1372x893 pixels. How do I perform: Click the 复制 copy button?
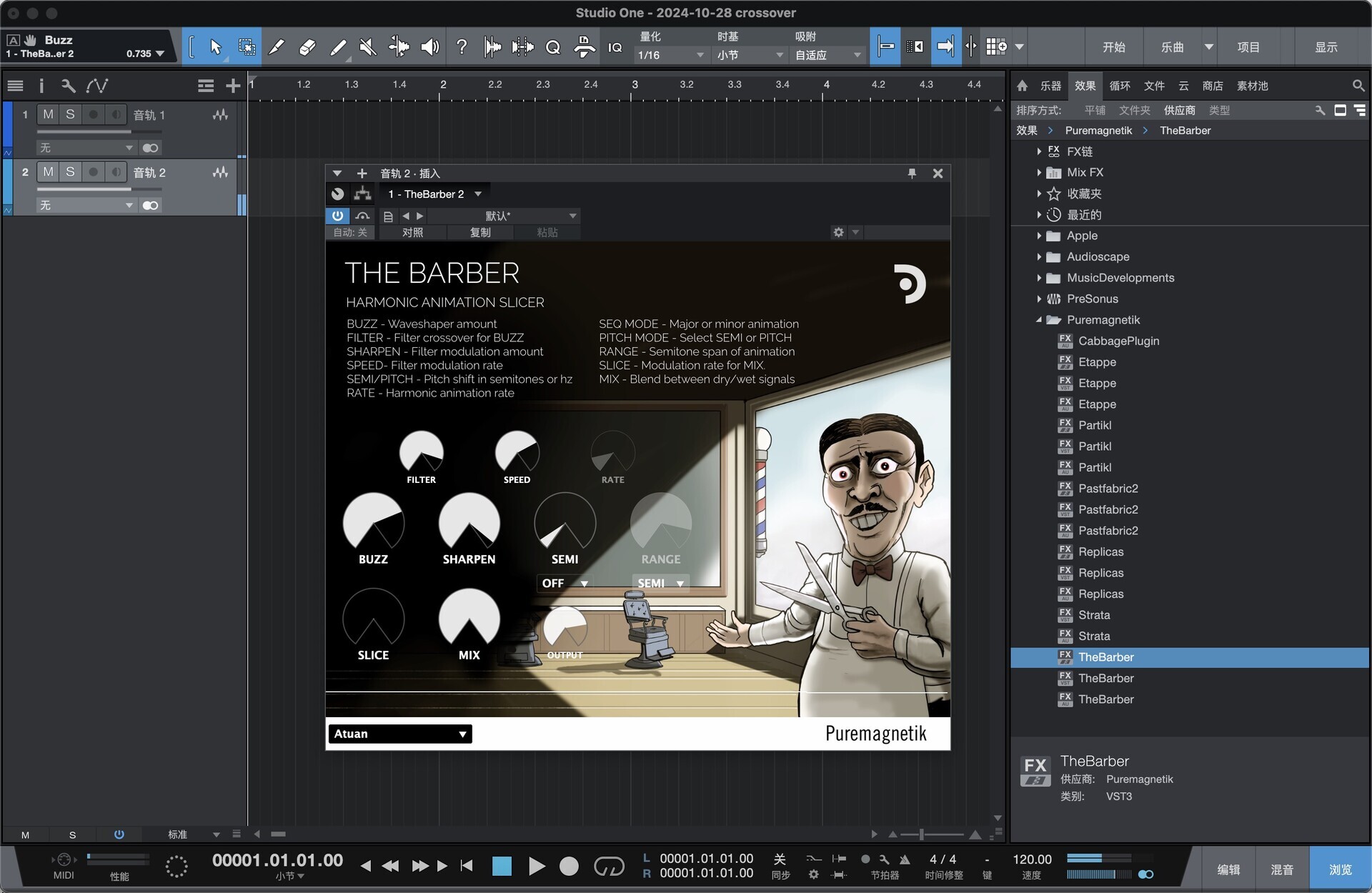(x=480, y=232)
